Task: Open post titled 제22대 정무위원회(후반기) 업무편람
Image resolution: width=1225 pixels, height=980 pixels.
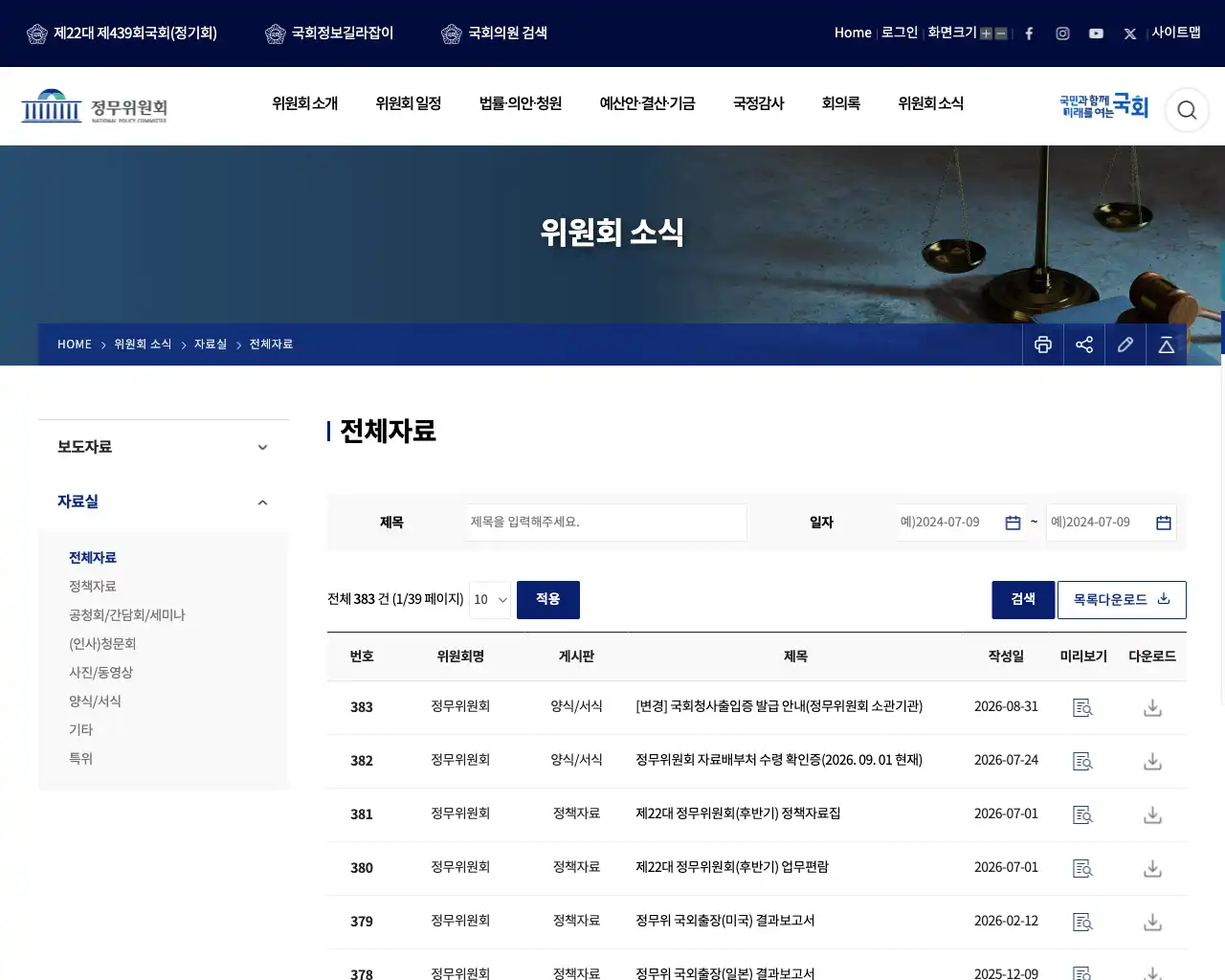Action: coord(732,867)
